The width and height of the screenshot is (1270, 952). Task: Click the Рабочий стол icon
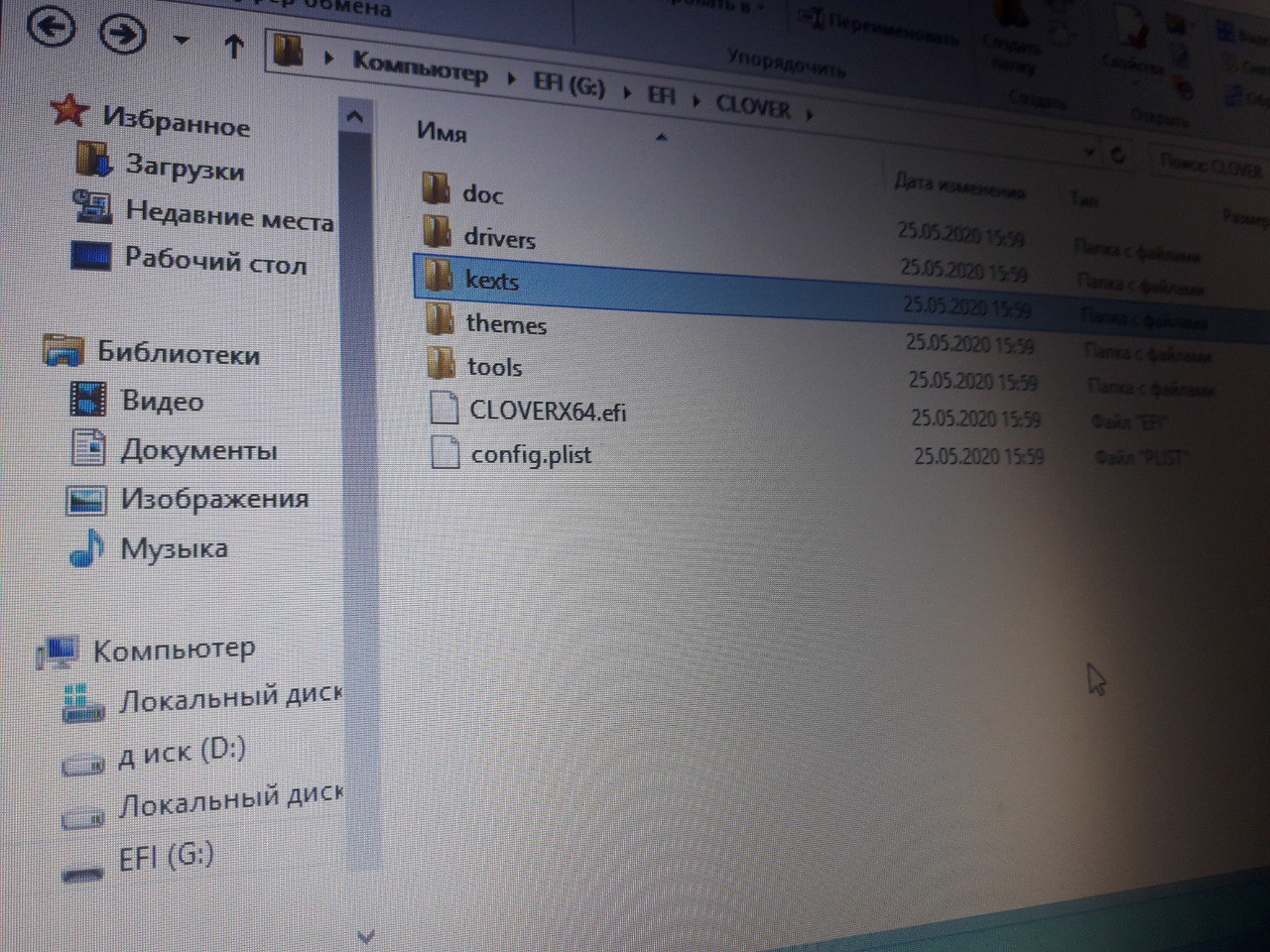(x=90, y=255)
